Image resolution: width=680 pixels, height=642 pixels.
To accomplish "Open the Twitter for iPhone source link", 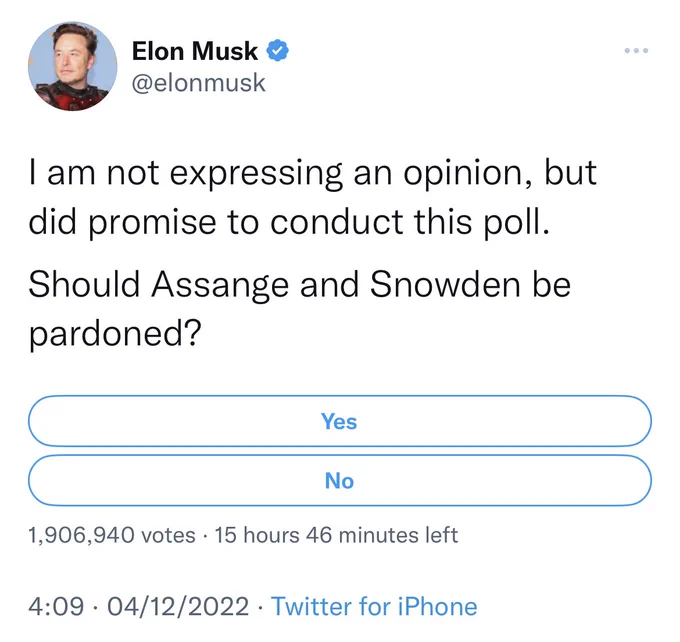I will coord(374,606).
